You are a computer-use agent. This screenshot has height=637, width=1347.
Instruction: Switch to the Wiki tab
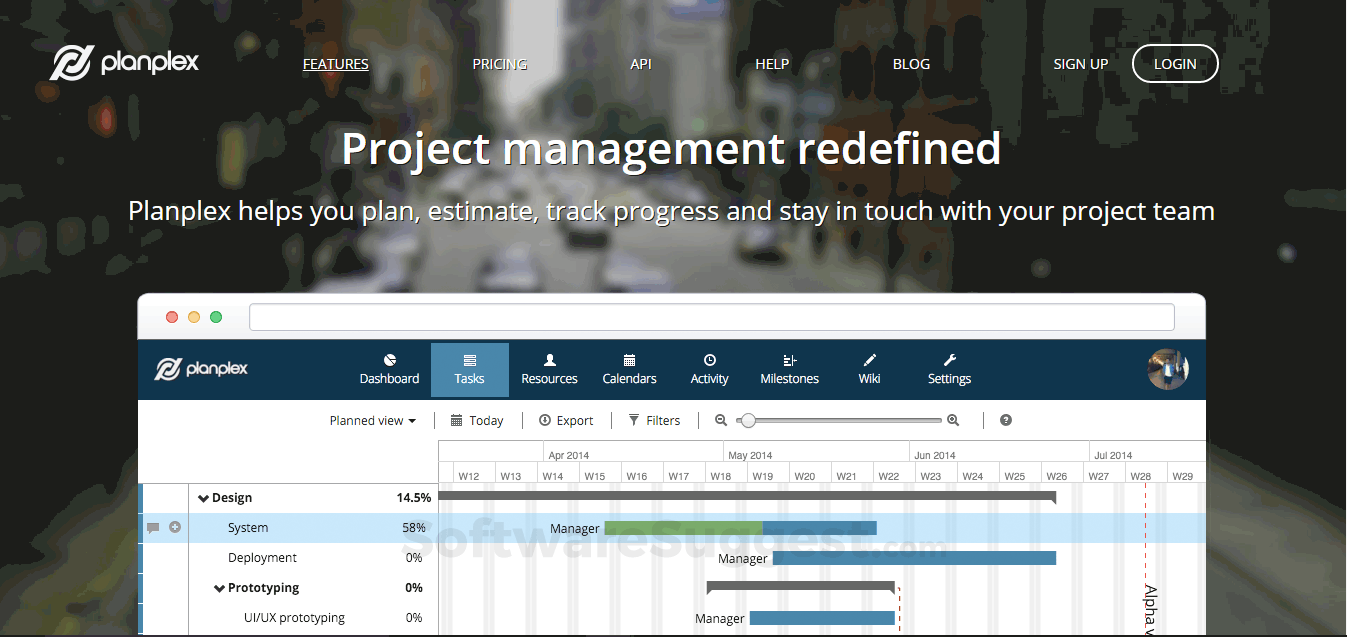pyautogui.click(x=869, y=370)
